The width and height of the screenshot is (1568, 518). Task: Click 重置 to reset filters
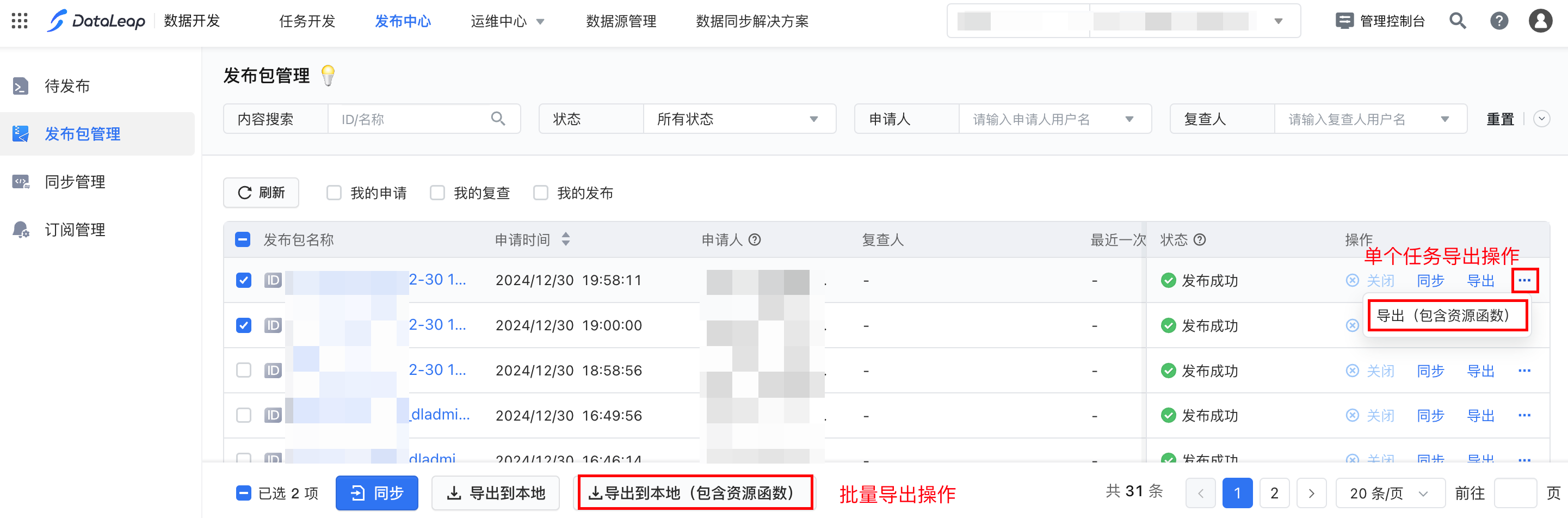click(x=1500, y=119)
